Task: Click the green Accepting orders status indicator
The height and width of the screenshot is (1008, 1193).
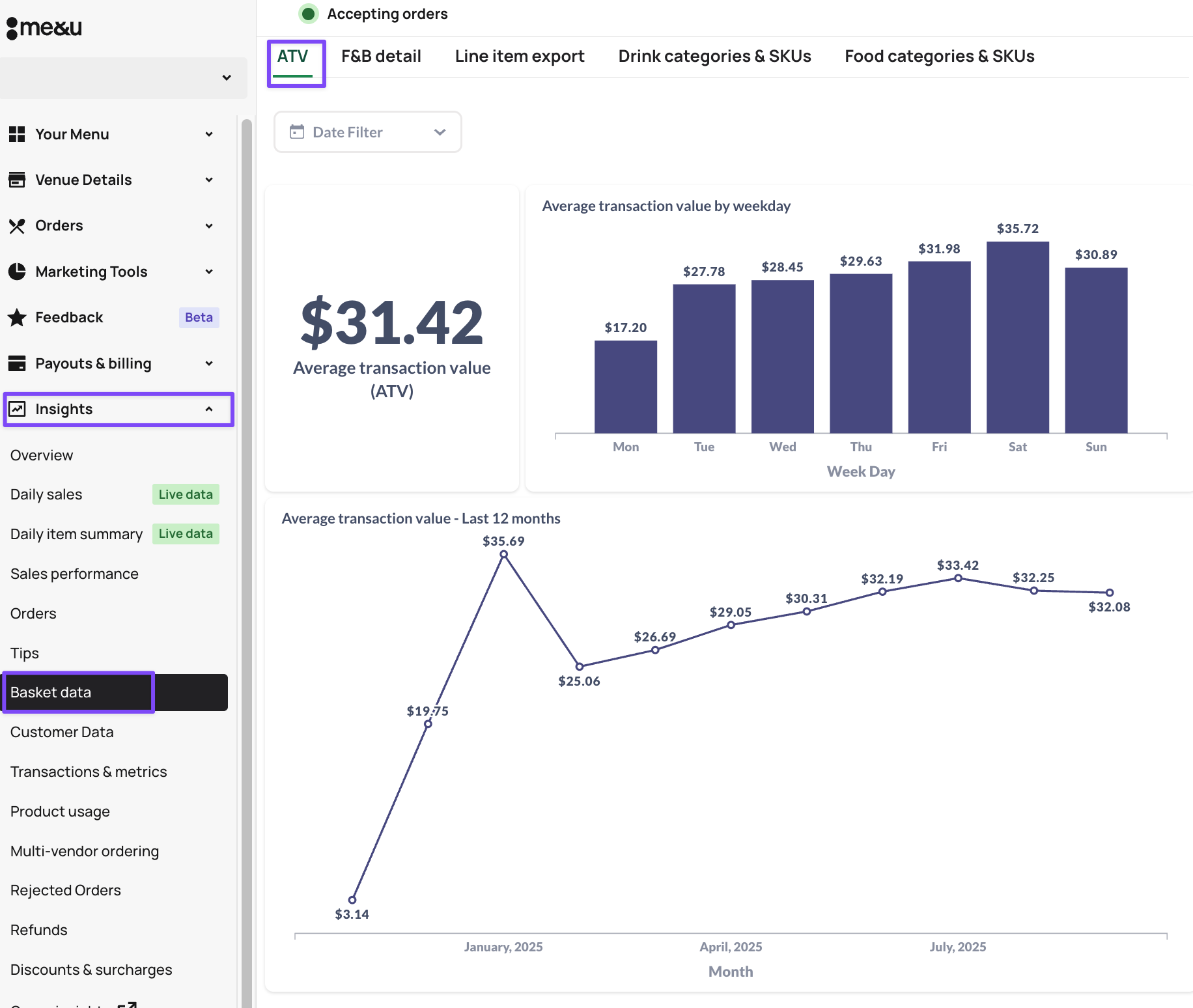Action: tap(309, 14)
